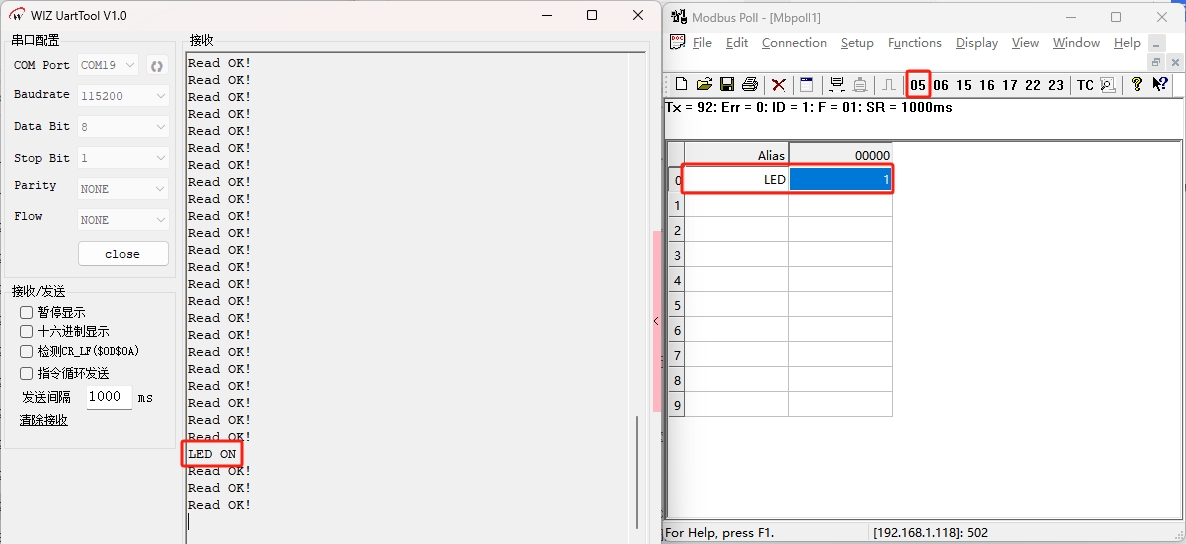This screenshot has height=544, width=1186.
Task: Select function 05 write single coil
Action: click(918, 85)
